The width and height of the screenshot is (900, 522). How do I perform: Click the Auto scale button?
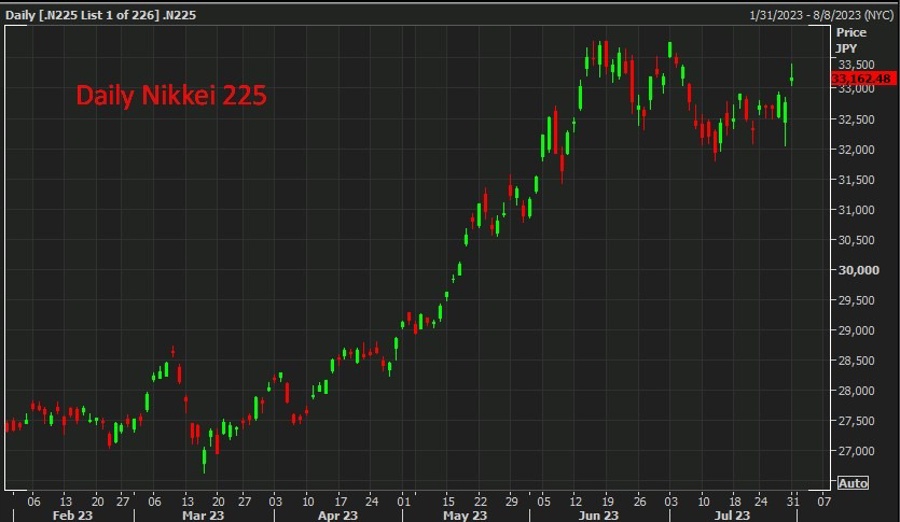(x=852, y=483)
